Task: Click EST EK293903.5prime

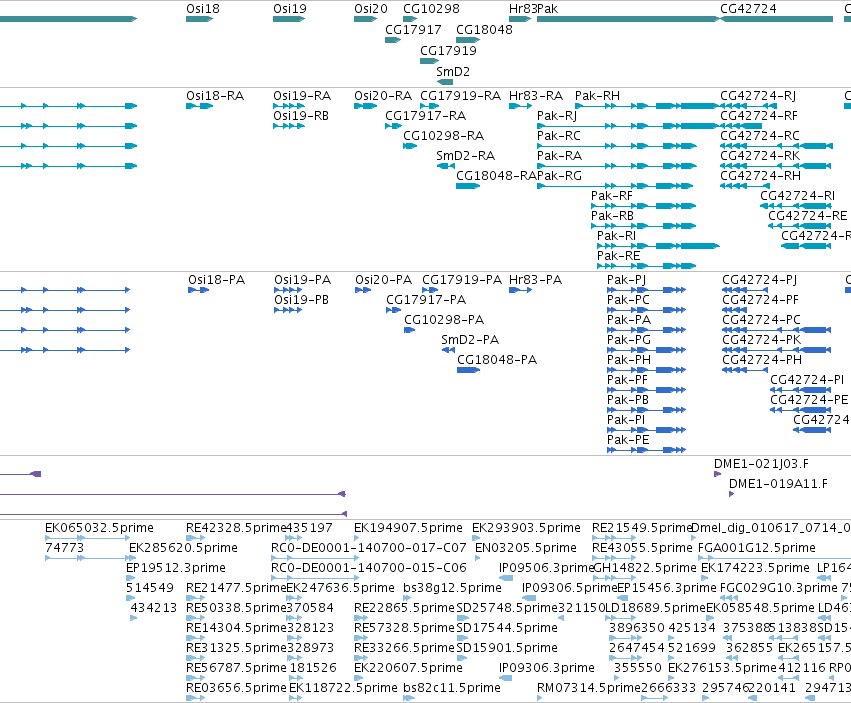Action: [x=476, y=538]
